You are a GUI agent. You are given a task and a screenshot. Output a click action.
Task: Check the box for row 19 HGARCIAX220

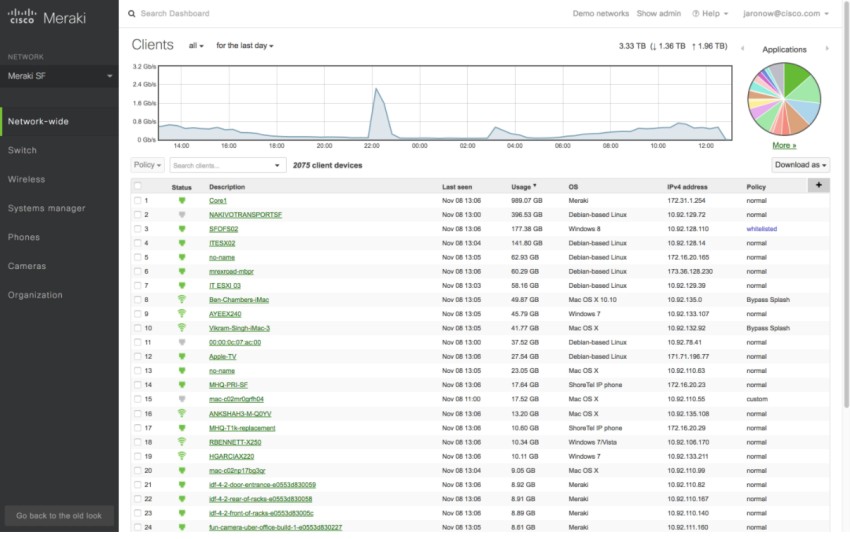[138, 456]
